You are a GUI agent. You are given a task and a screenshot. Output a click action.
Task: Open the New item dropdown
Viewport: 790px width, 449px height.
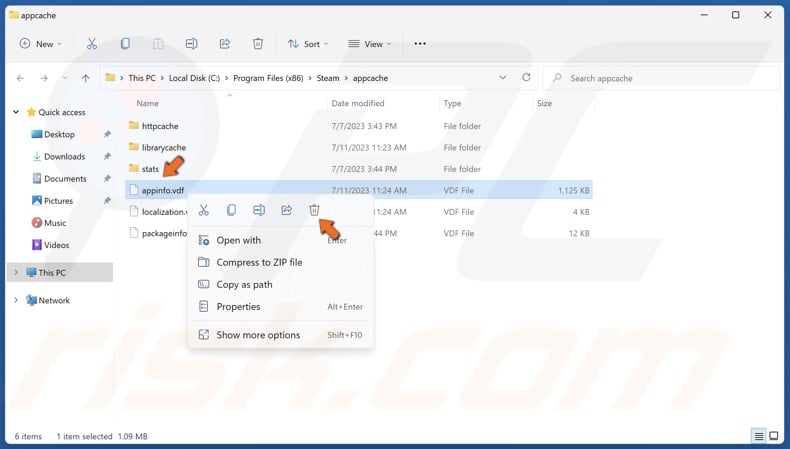40,44
